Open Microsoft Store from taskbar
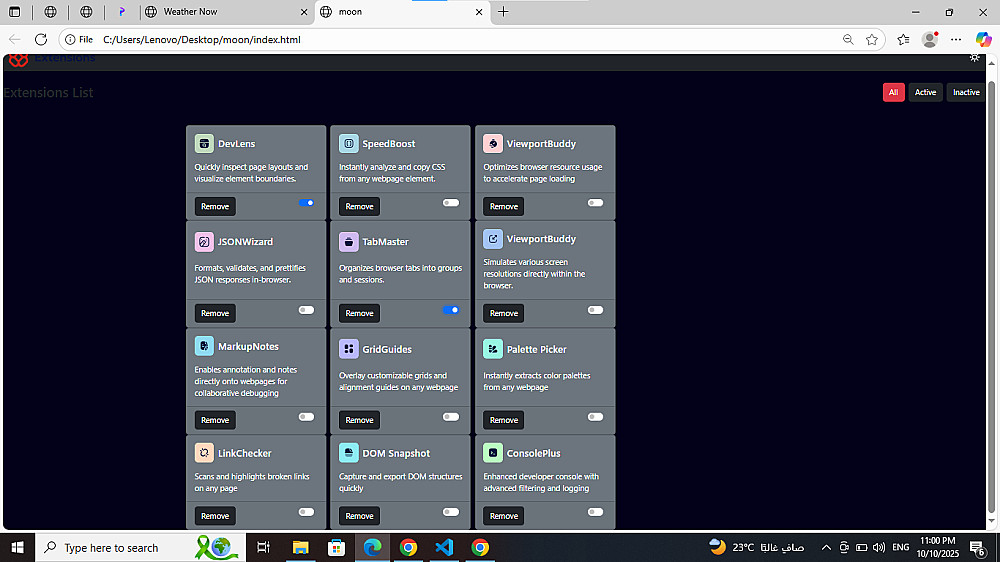The height and width of the screenshot is (562, 1000). (x=336, y=547)
